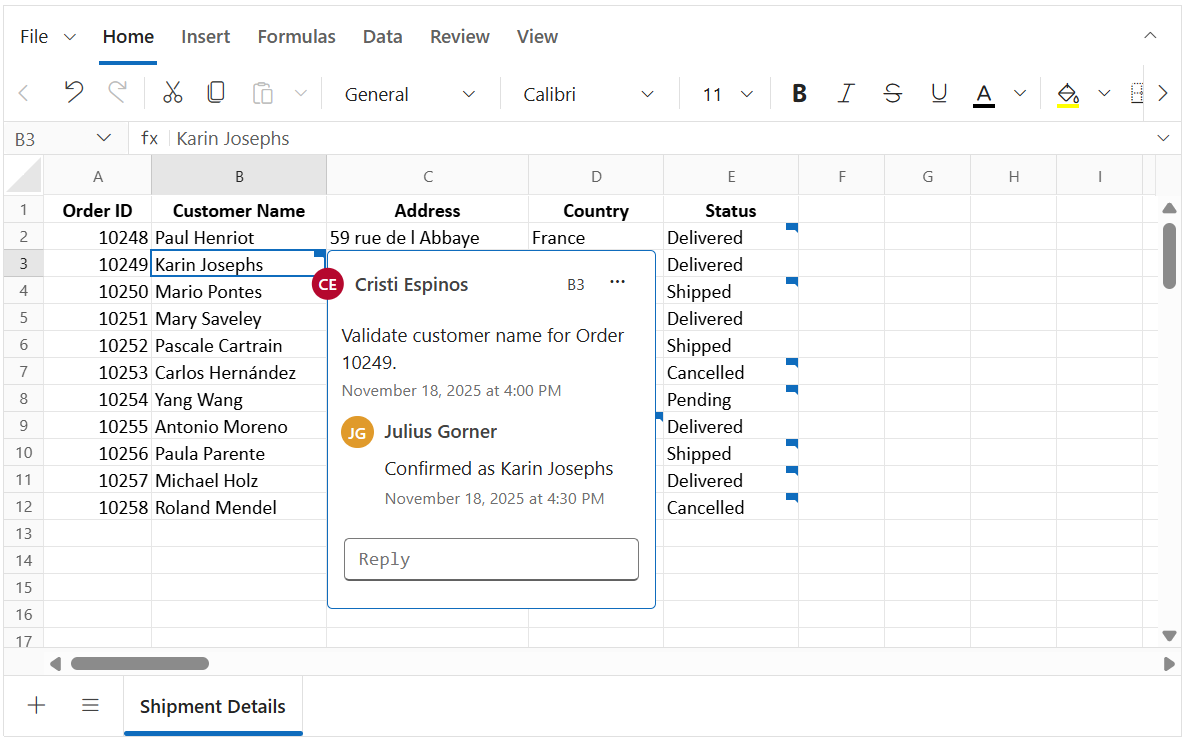Apply the yellow fill color bucket
This screenshot has height=739, width=1186.
pos(1067,95)
